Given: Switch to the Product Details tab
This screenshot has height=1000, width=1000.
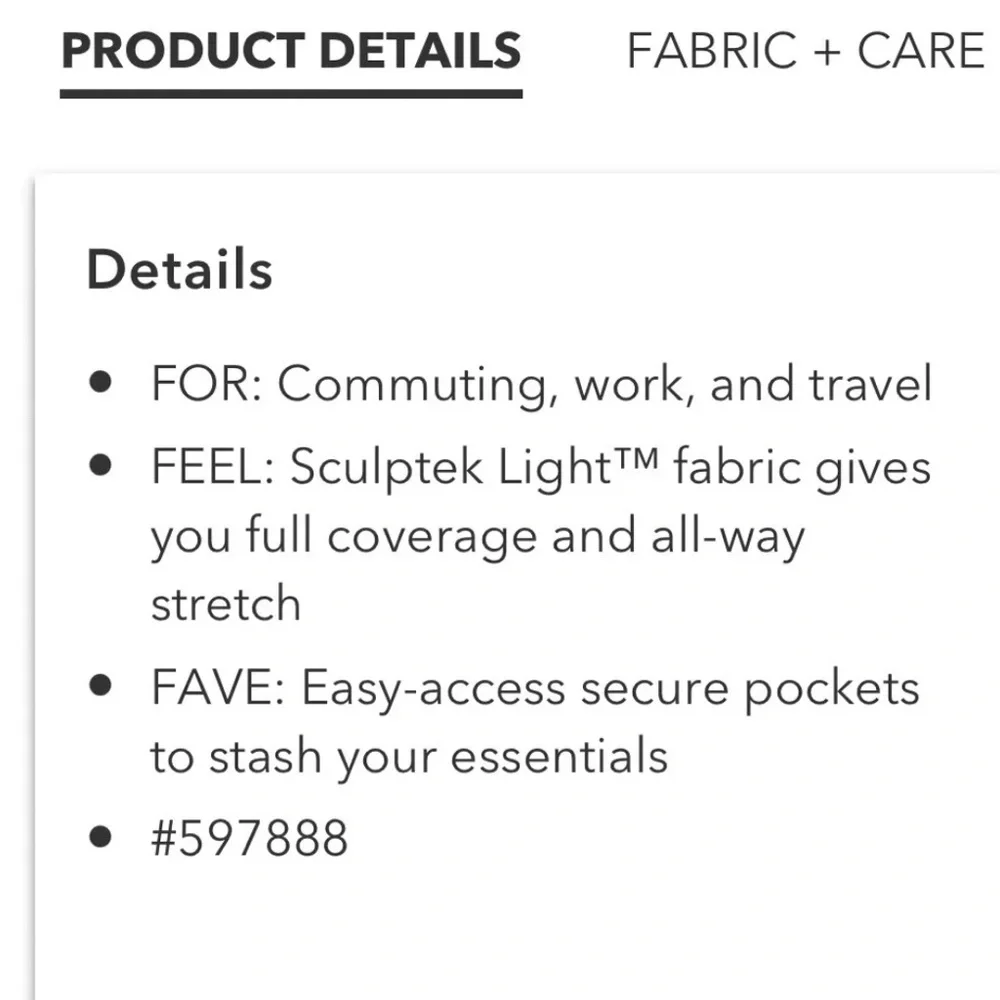Looking at the screenshot, I should click(291, 50).
